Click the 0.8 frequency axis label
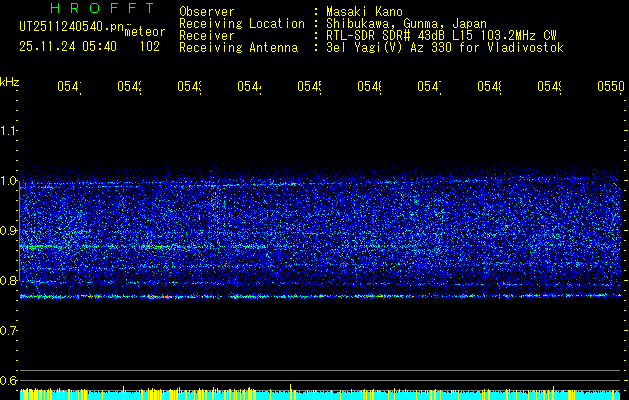629x400 pixels. click(x=8, y=280)
